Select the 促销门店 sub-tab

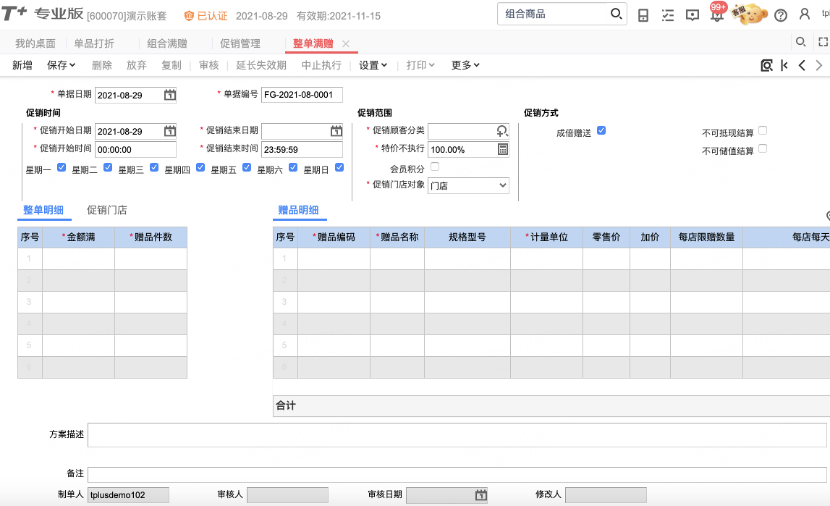coord(107,210)
